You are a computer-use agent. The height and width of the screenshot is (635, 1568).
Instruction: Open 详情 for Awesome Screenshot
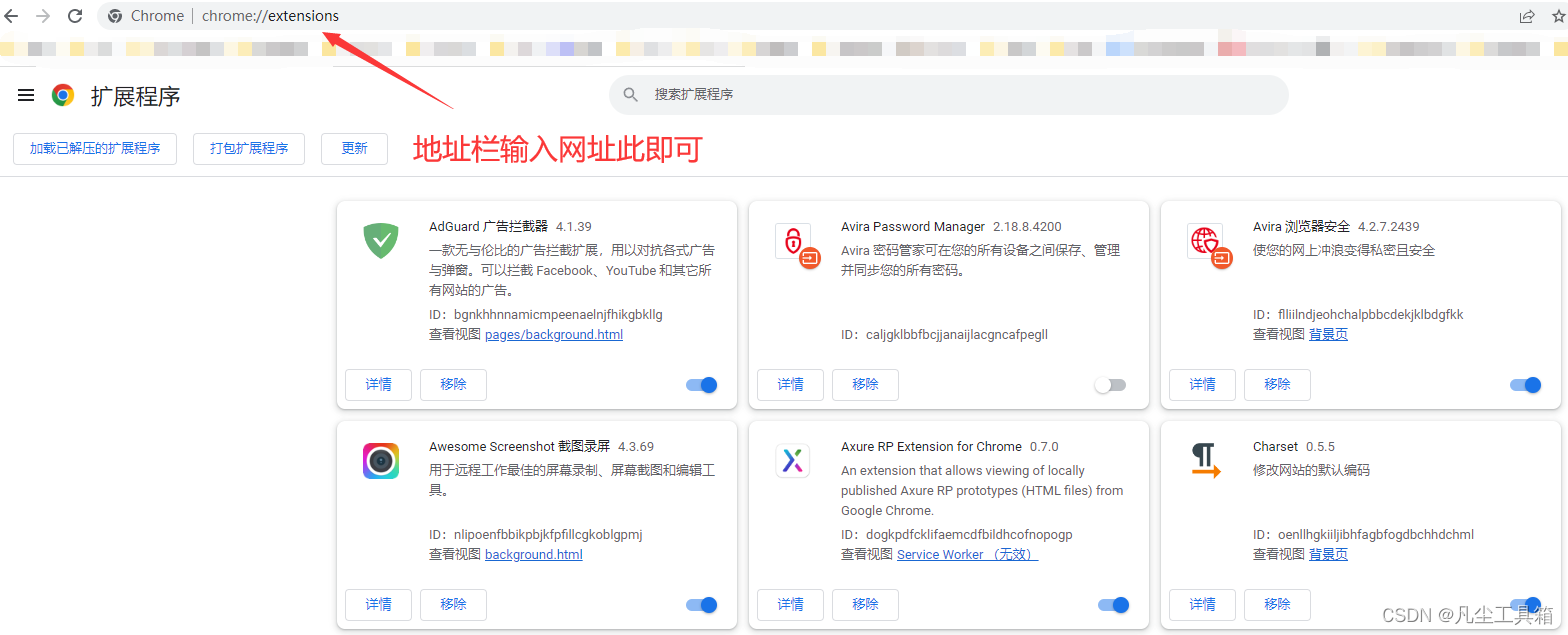click(x=378, y=605)
